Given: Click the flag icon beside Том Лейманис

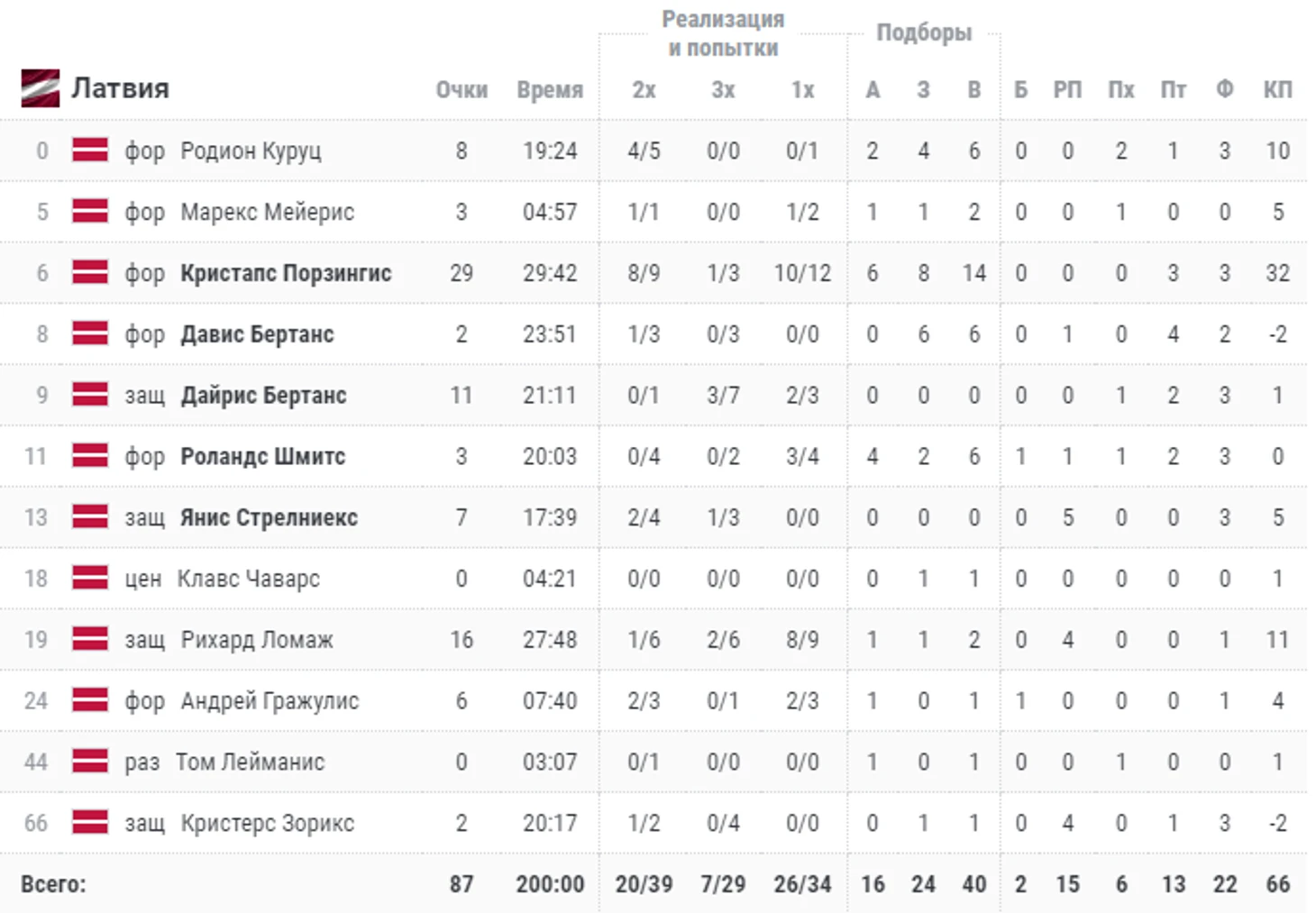Looking at the screenshot, I should coord(90,762).
